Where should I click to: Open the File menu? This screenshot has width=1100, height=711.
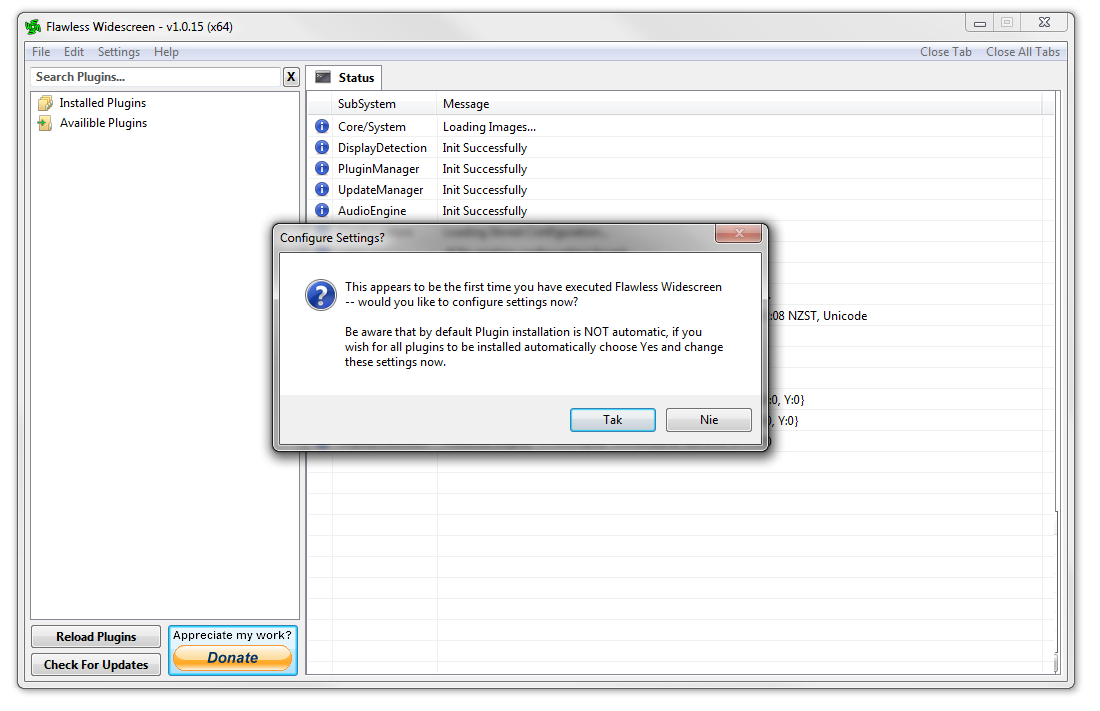[x=41, y=52]
